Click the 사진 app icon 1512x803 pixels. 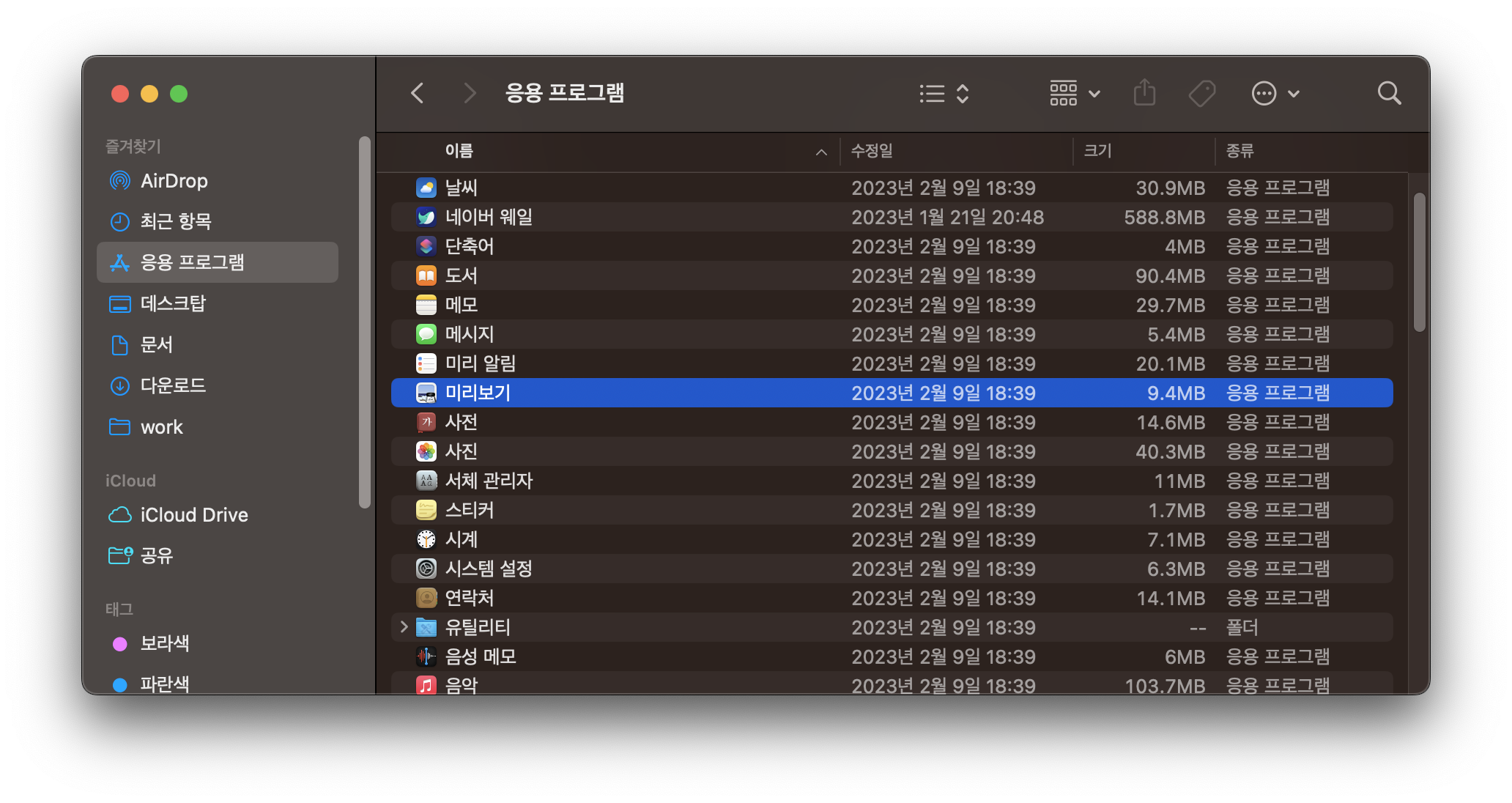(426, 451)
